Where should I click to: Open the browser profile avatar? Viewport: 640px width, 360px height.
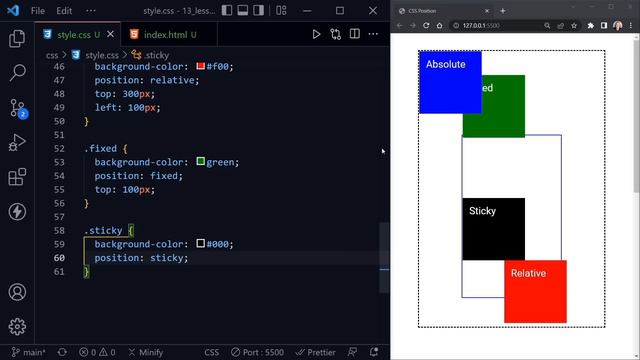[618, 25]
